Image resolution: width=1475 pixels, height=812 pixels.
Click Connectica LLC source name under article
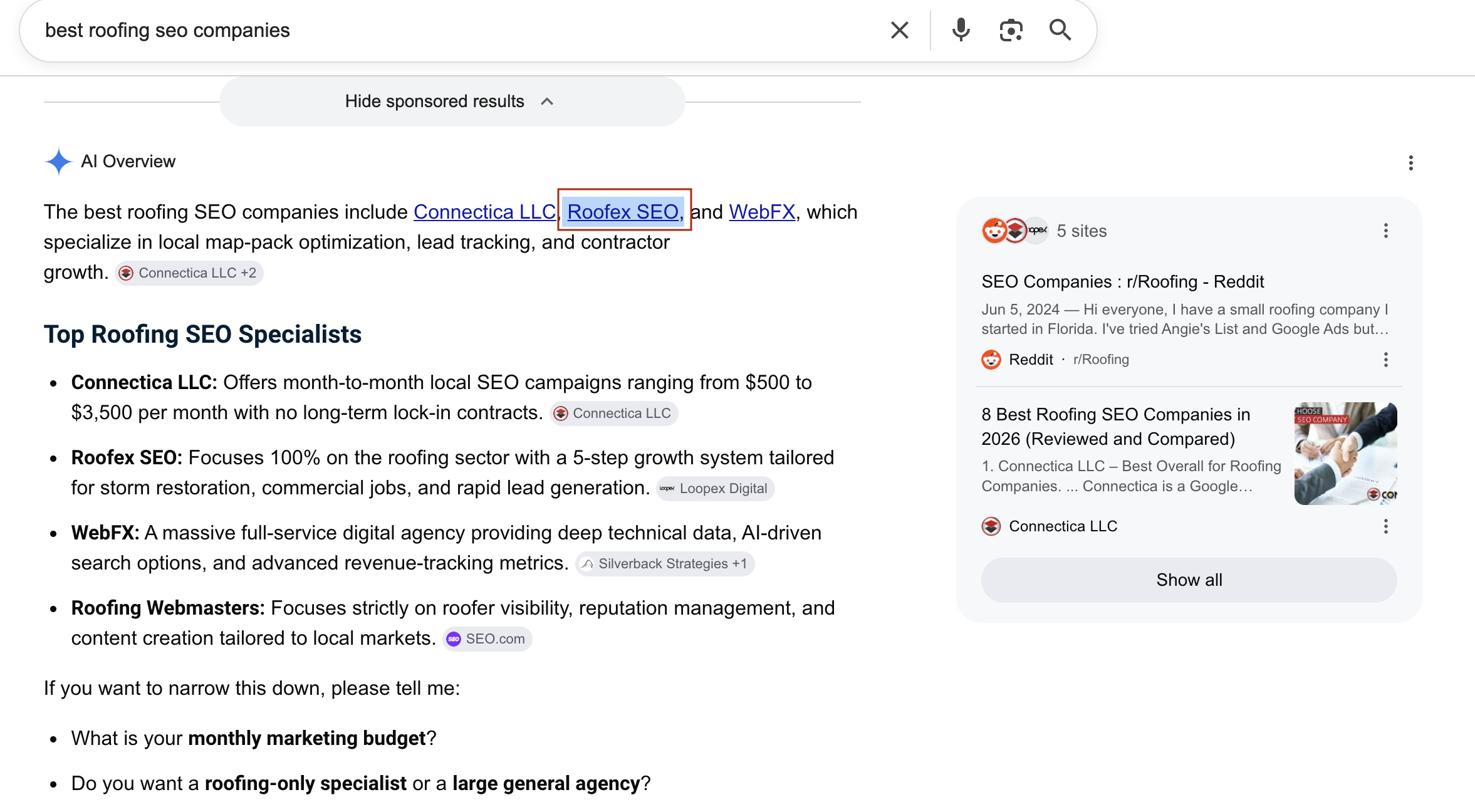(x=1063, y=526)
